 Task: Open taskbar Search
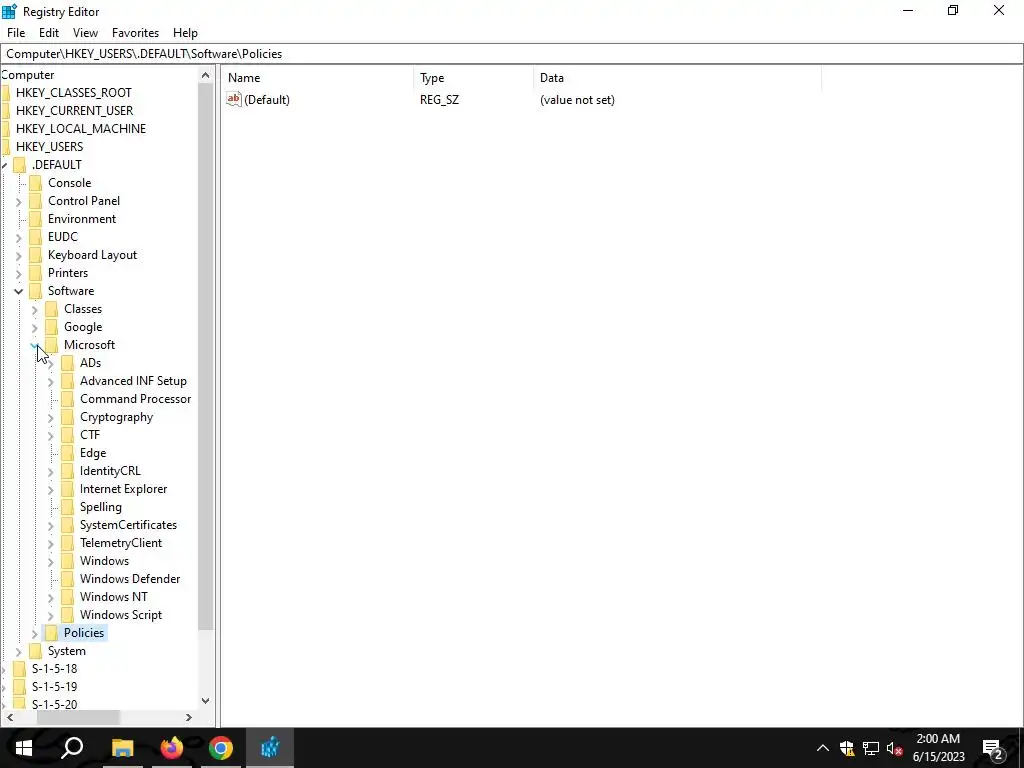[x=72, y=748]
